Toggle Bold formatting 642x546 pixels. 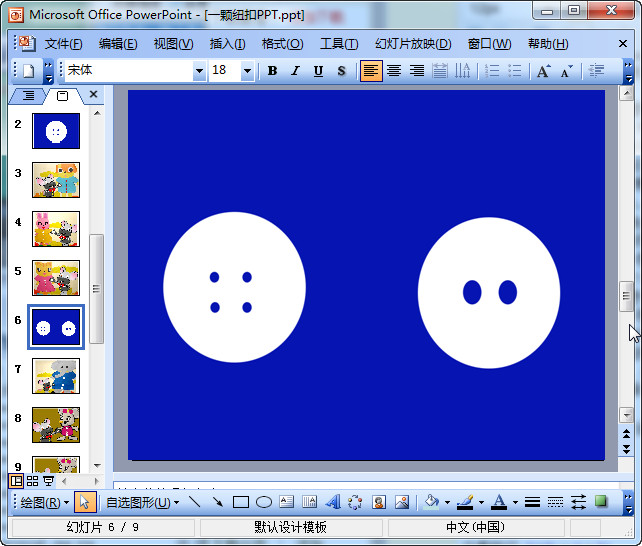click(x=272, y=71)
